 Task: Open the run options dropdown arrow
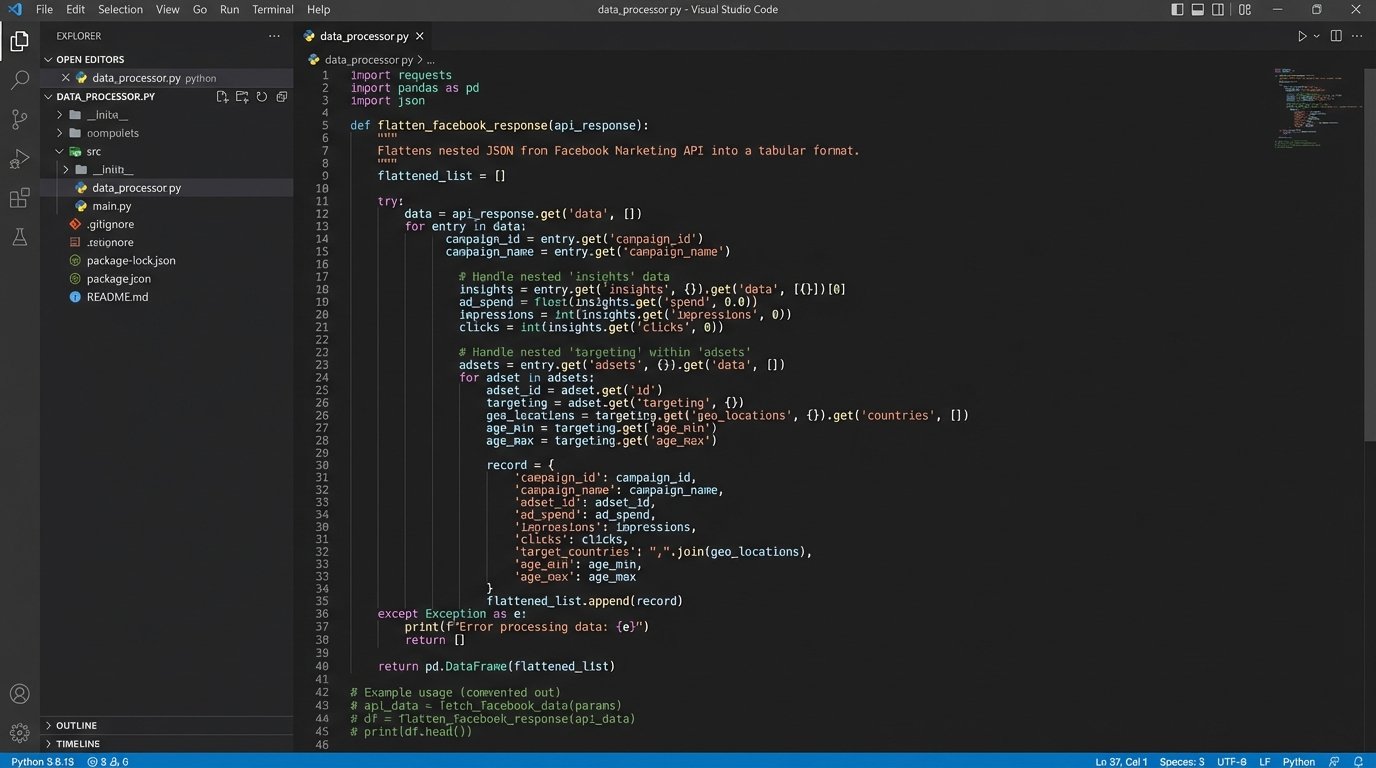[1316, 36]
